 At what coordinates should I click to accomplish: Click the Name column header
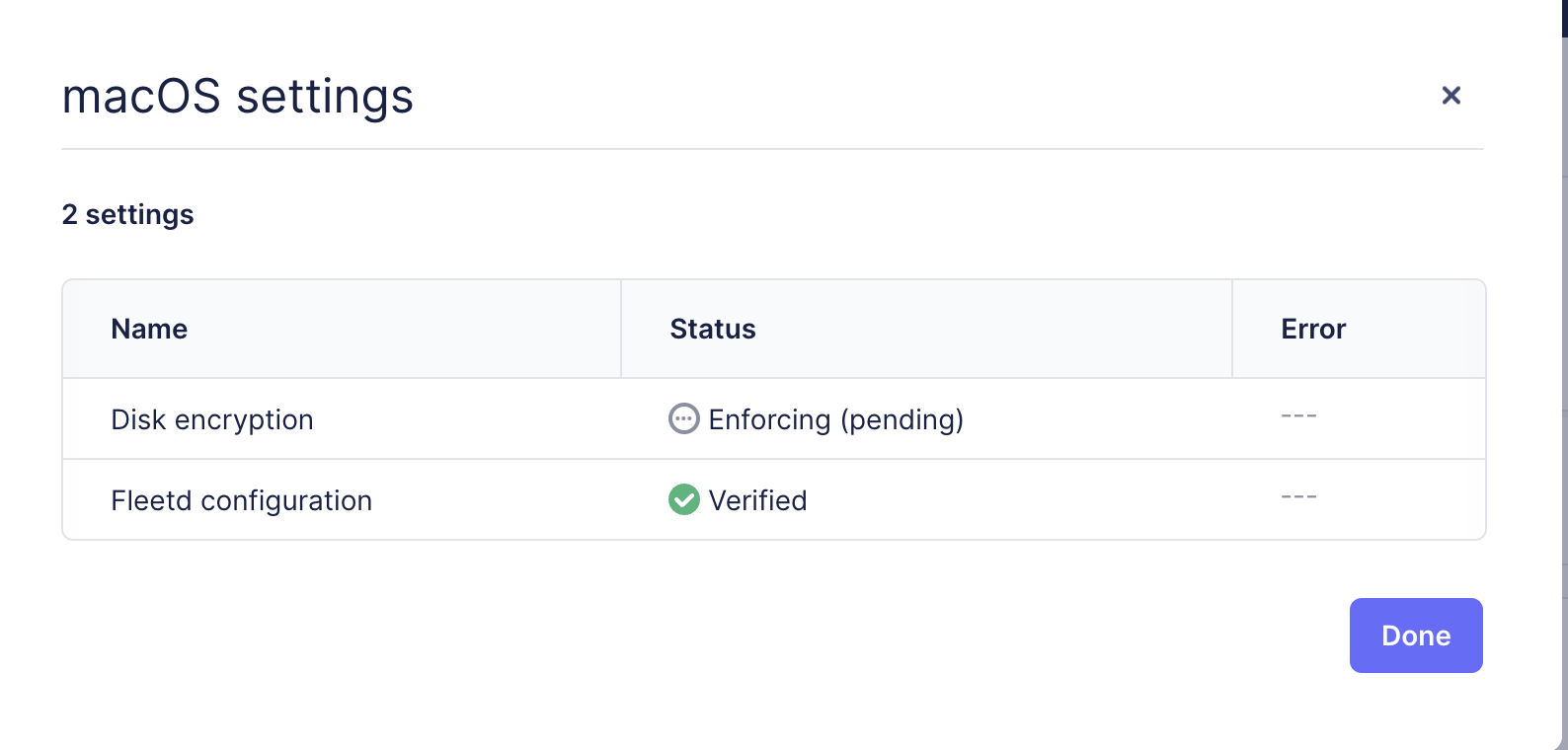click(x=149, y=329)
